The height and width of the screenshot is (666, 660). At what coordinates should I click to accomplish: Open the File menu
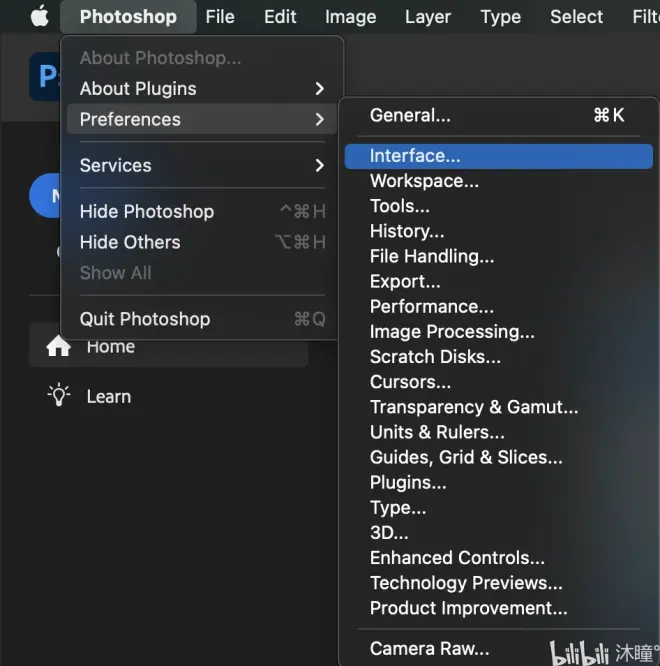(220, 17)
